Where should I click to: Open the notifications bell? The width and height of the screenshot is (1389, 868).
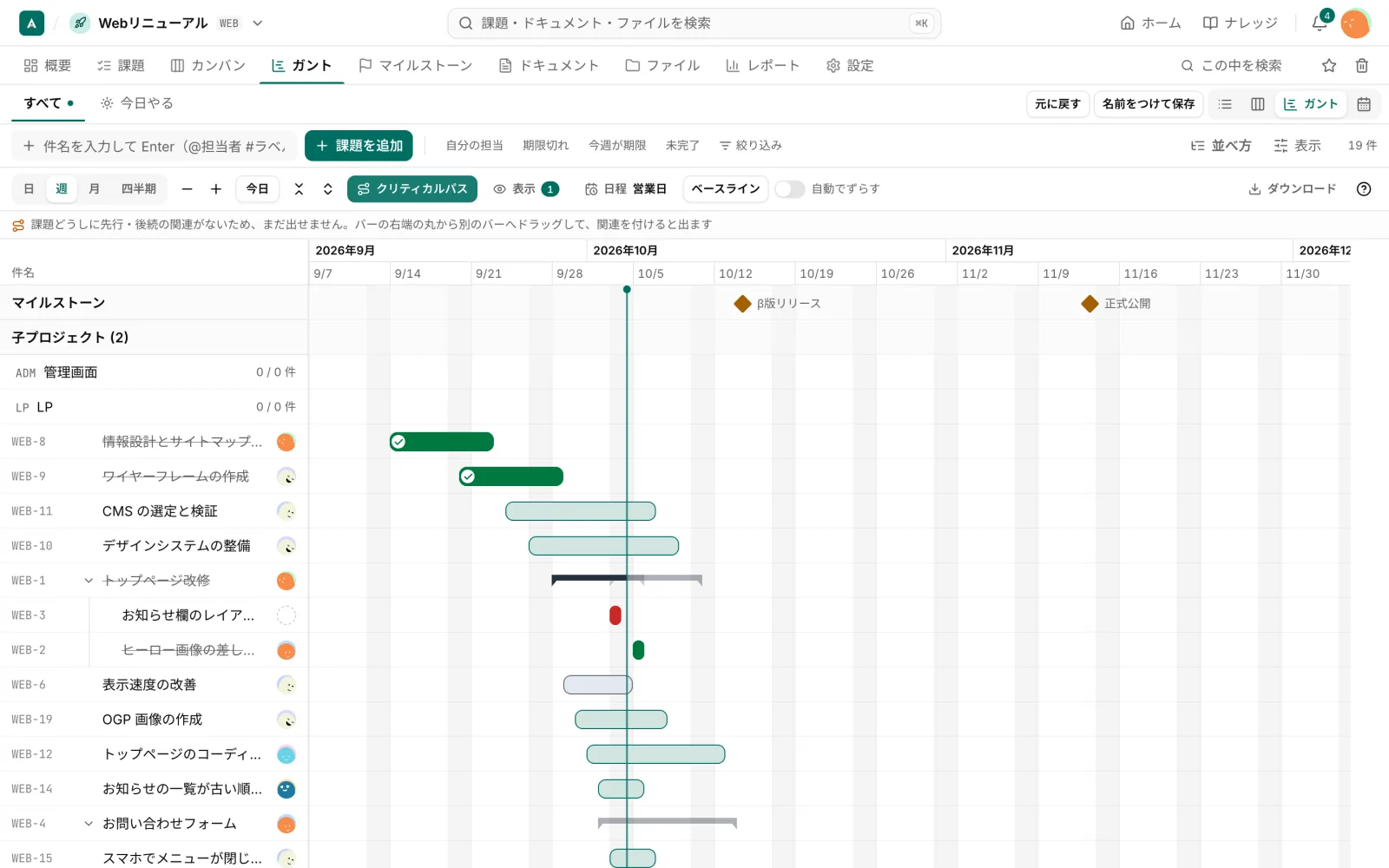[x=1320, y=23]
